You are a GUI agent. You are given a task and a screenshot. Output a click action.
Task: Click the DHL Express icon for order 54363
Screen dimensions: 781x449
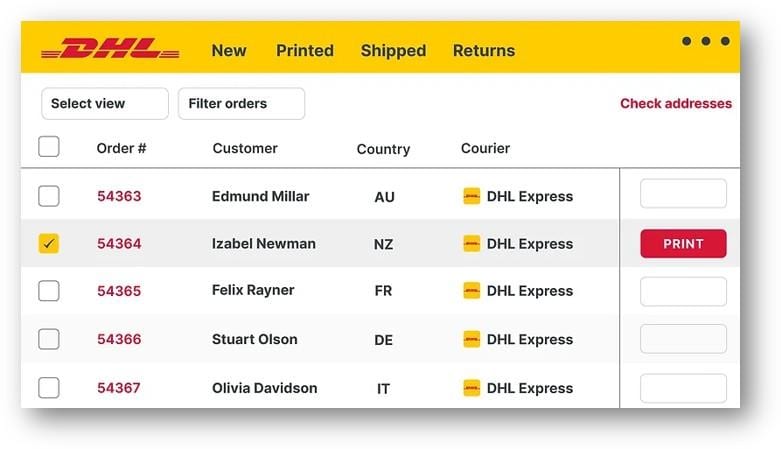pyautogui.click(x=472, y=196)
